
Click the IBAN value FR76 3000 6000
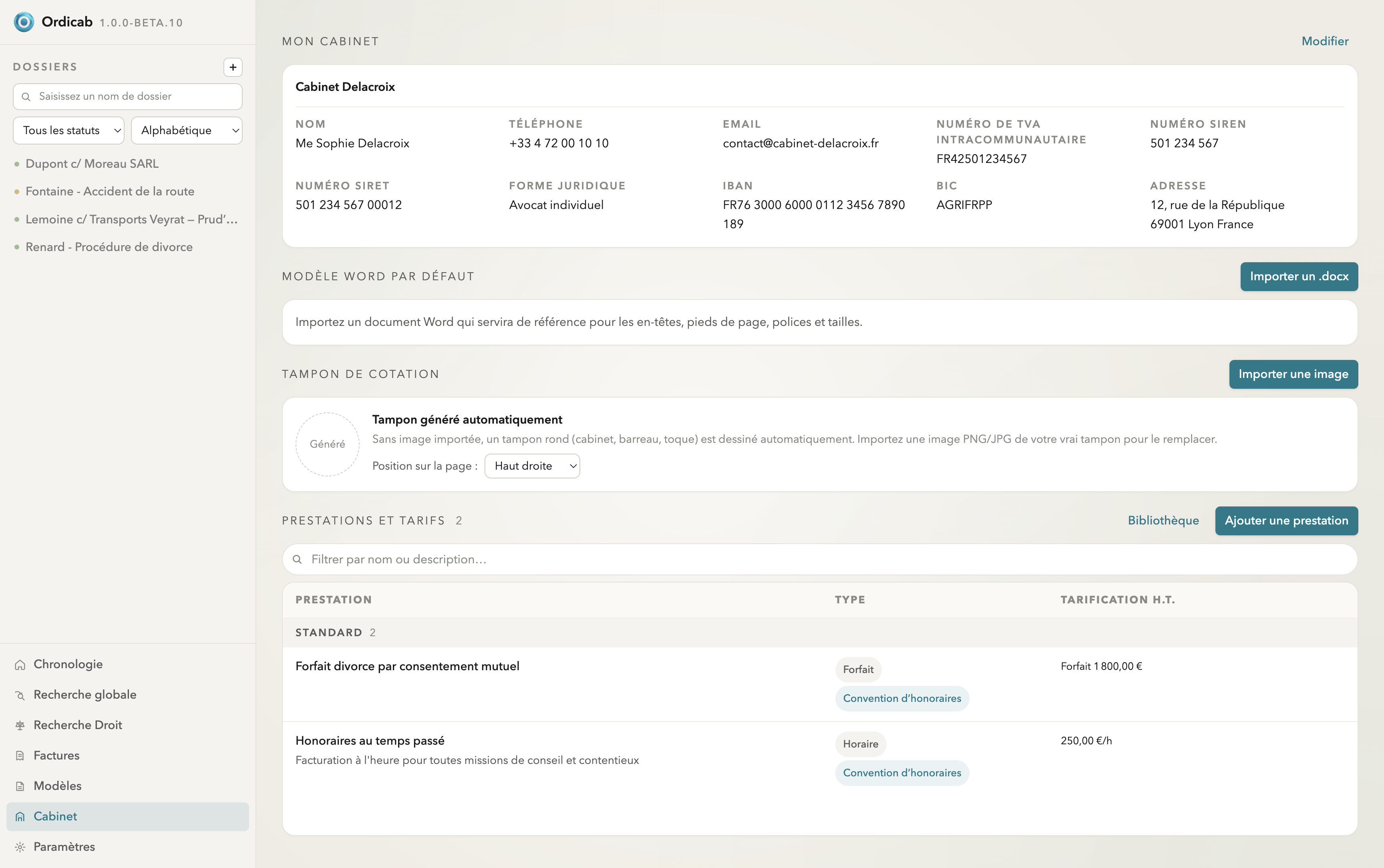coord(813,215)
